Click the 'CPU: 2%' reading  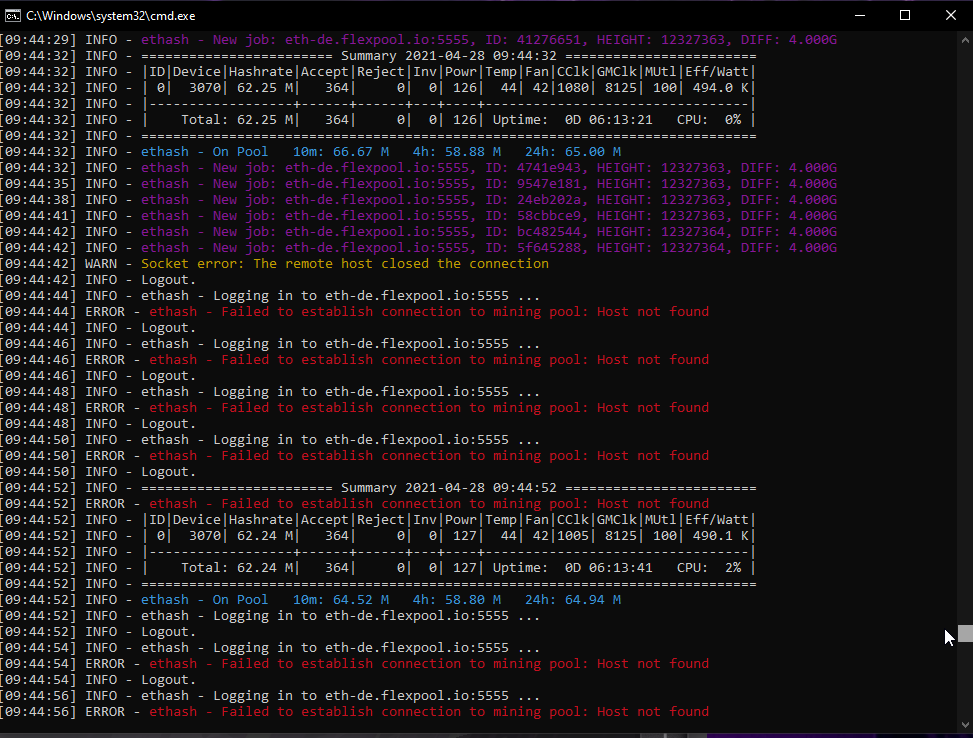[709, 568]
